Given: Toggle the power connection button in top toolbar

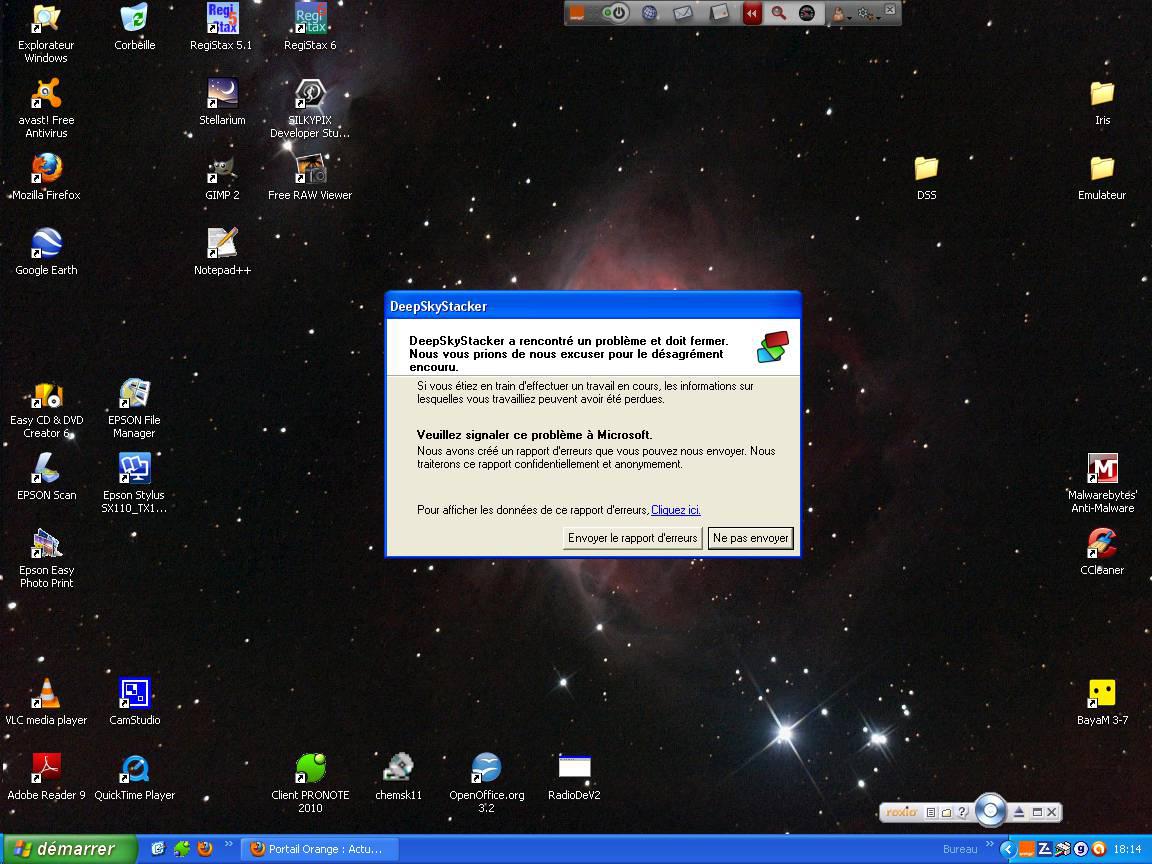Looking at the screenshot, I should pos(616,13).
